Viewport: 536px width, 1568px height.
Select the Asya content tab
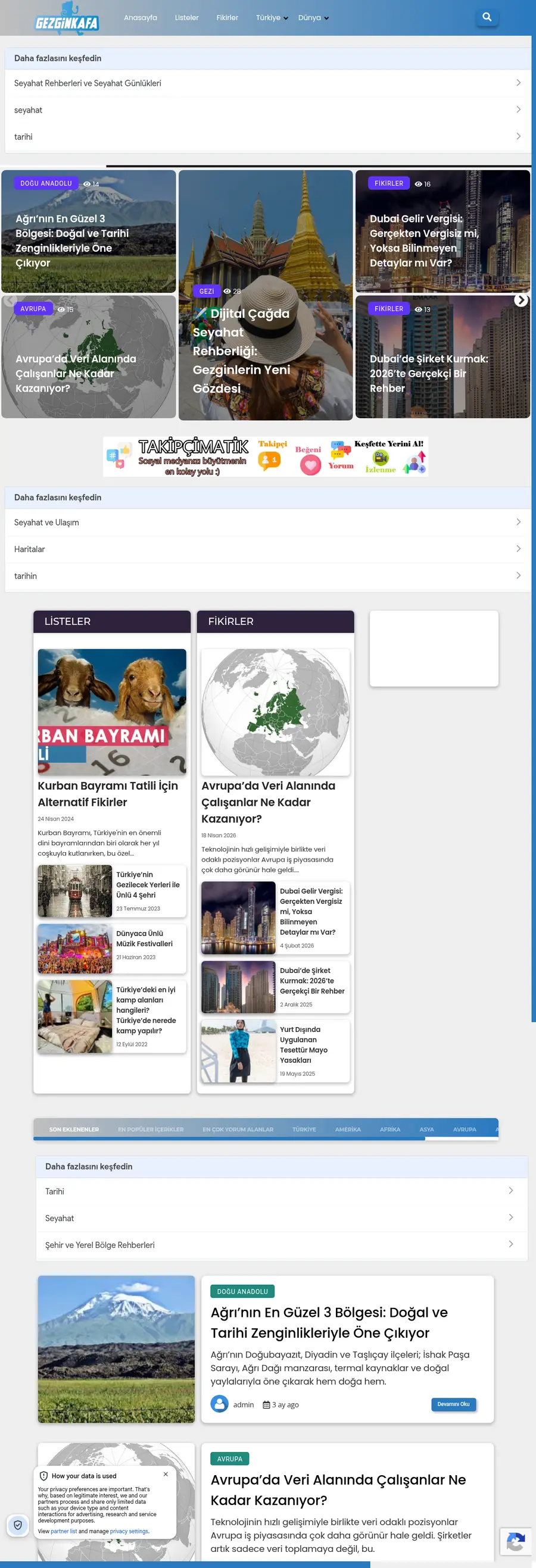(x=426, y=1129)
